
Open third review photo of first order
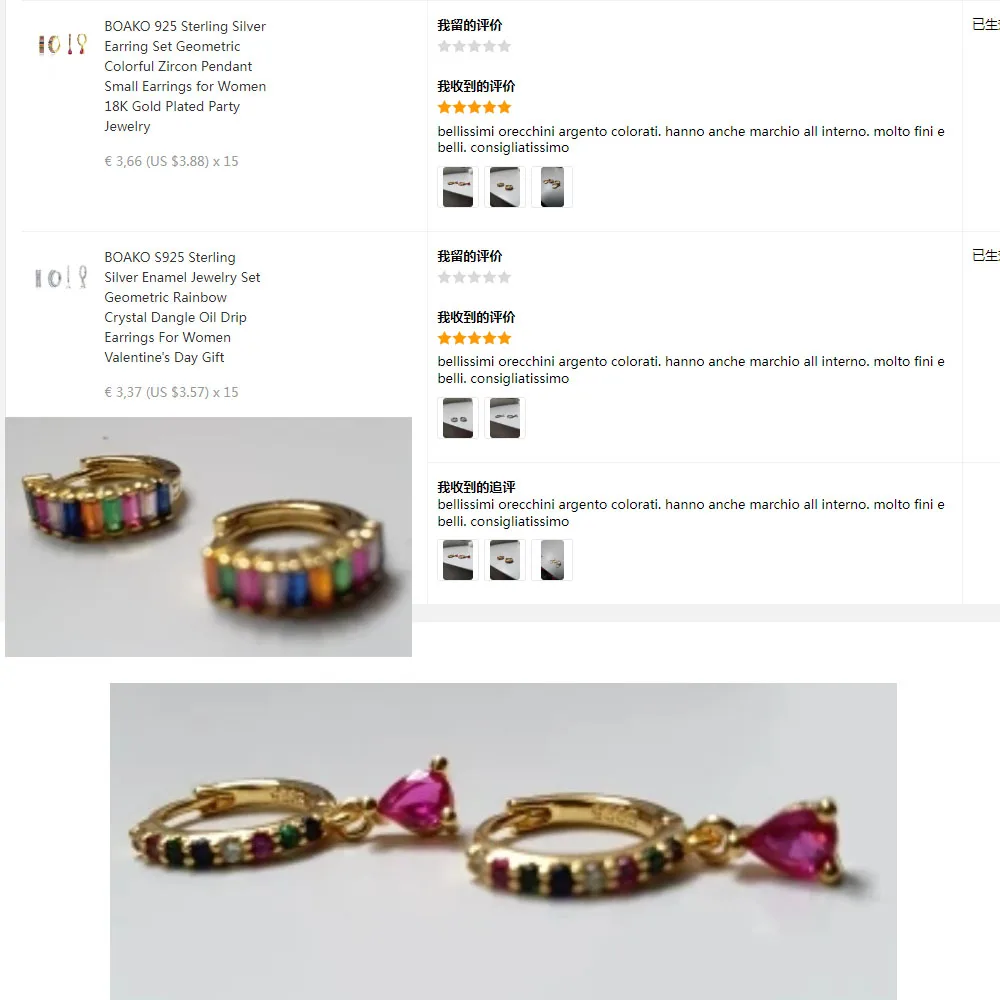coord(552,187)
